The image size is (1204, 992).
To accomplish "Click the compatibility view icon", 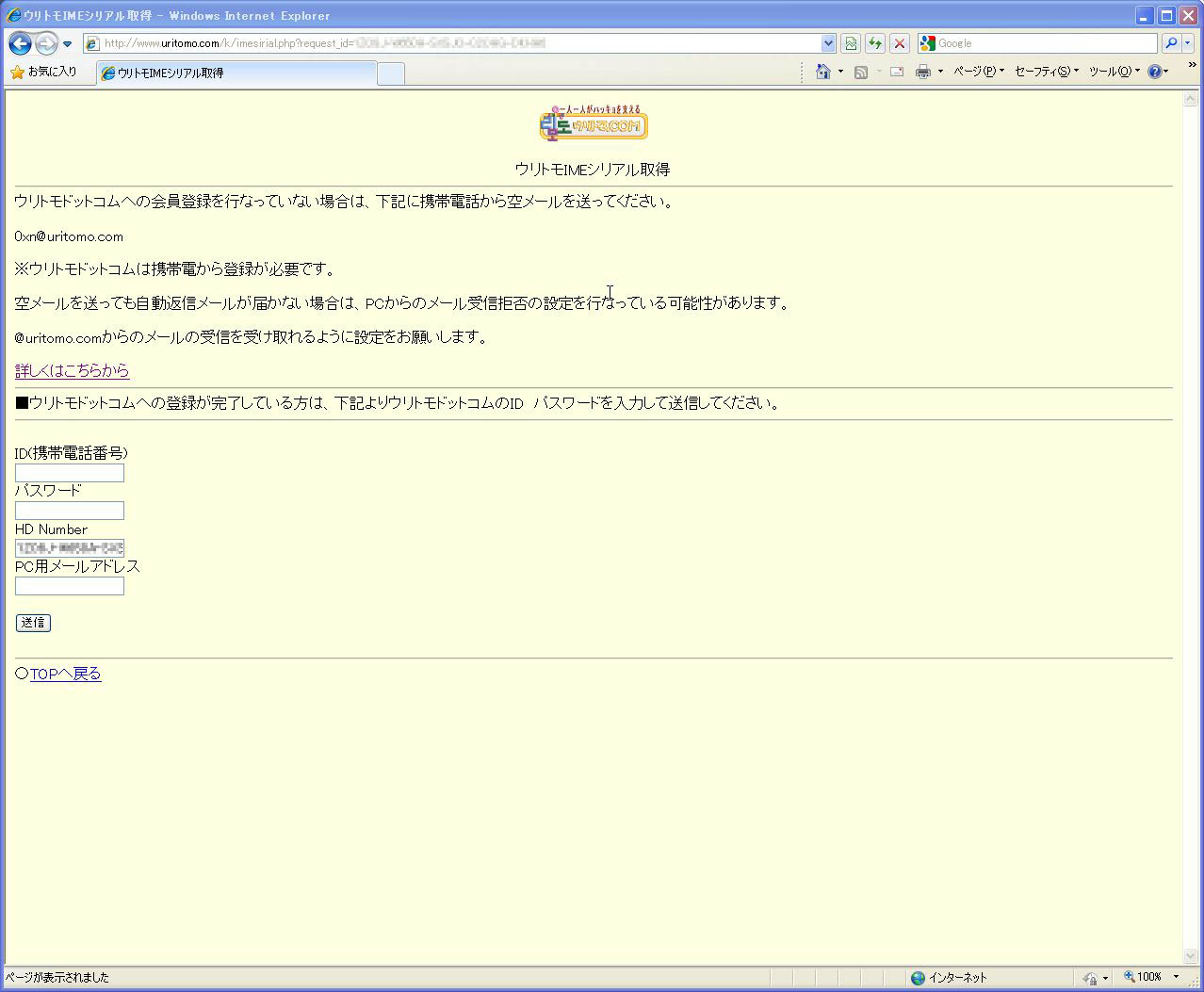I will pyautogui.click(x=851, y=43).
